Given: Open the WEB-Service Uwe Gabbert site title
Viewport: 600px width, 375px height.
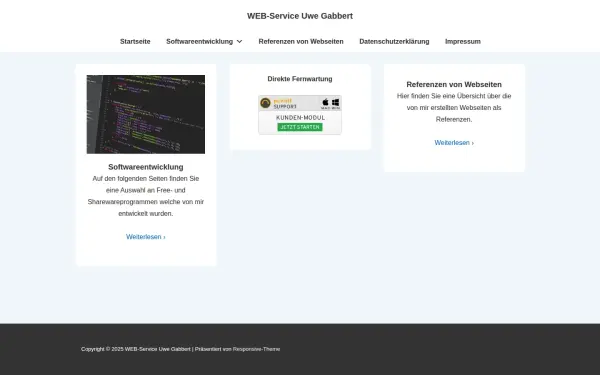Looking at the screenshot, I should point(300,16).
